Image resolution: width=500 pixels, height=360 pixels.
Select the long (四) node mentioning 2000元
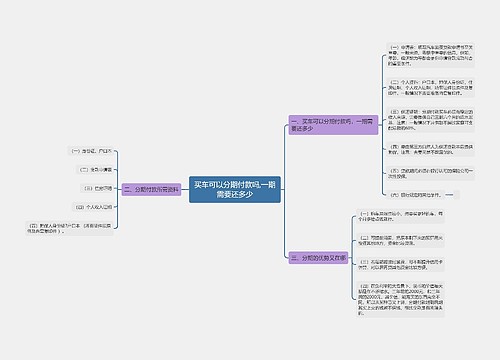pos(401,299)
